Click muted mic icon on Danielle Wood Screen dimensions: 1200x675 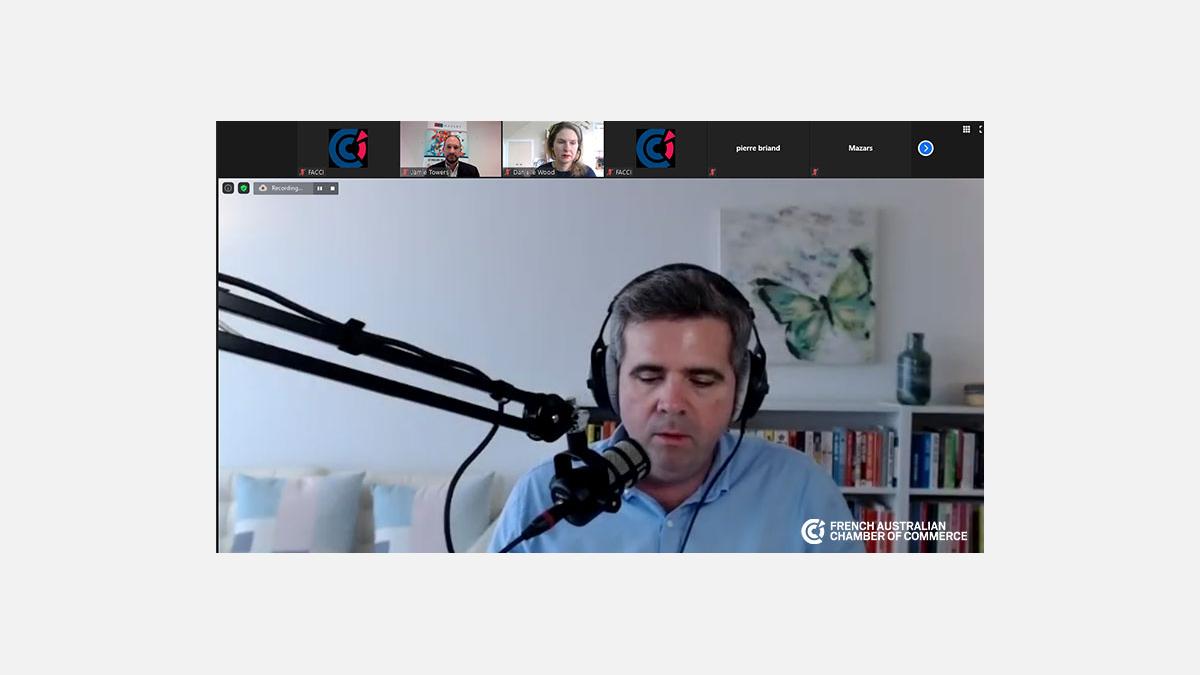click(508, 172)
